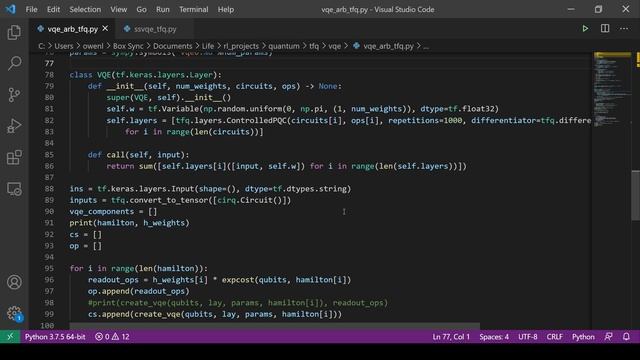Run Python file with play button
The image size is (640, 360).
tap(585, 29)
